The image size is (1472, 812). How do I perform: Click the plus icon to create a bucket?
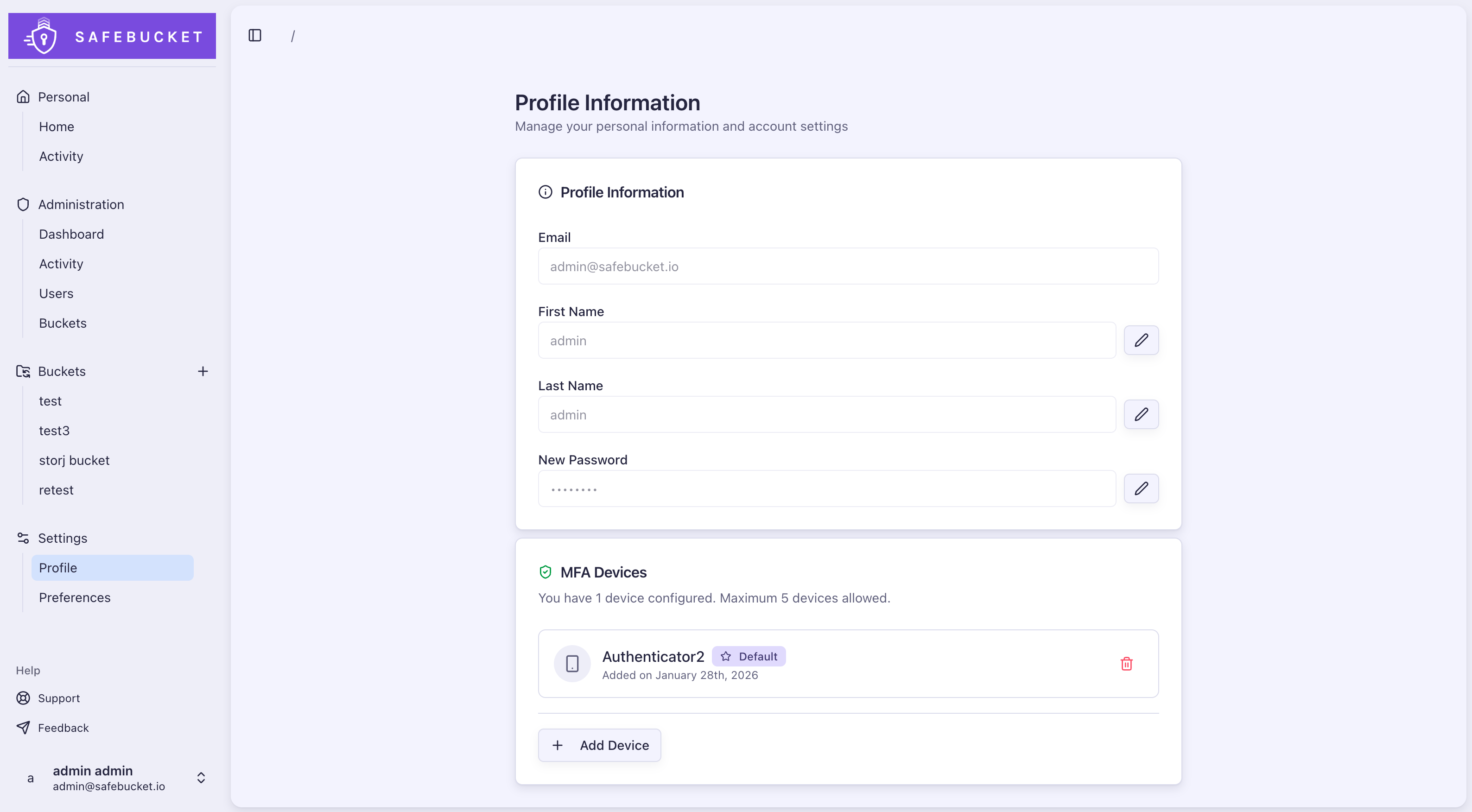[203, 371]
